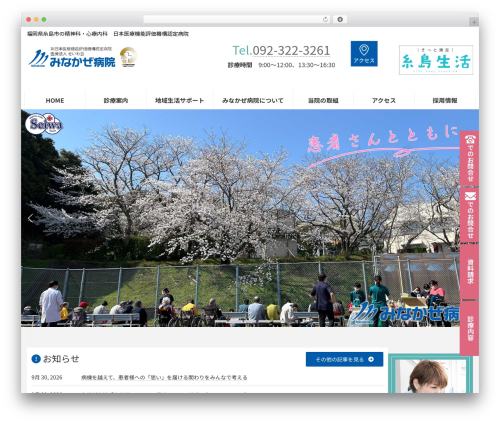Click the cherry blossom hero slide image
Image resolution: width=500 pixels, height=423 pixels.
pyautogui.click(x=240, y=218)
